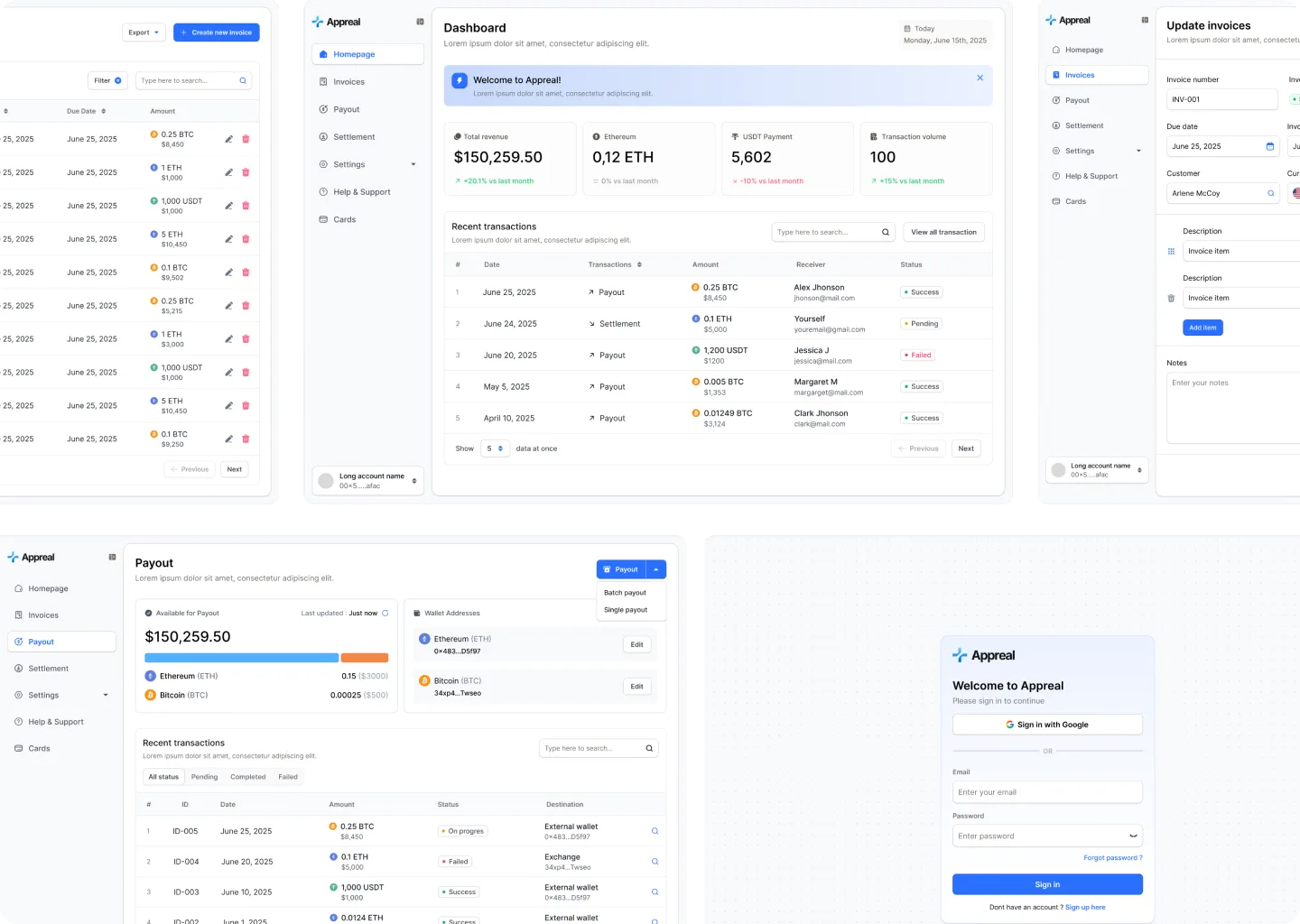Switch to the Completed status tab
Screen dimensions: 1300x924
[x=248, y=777]
